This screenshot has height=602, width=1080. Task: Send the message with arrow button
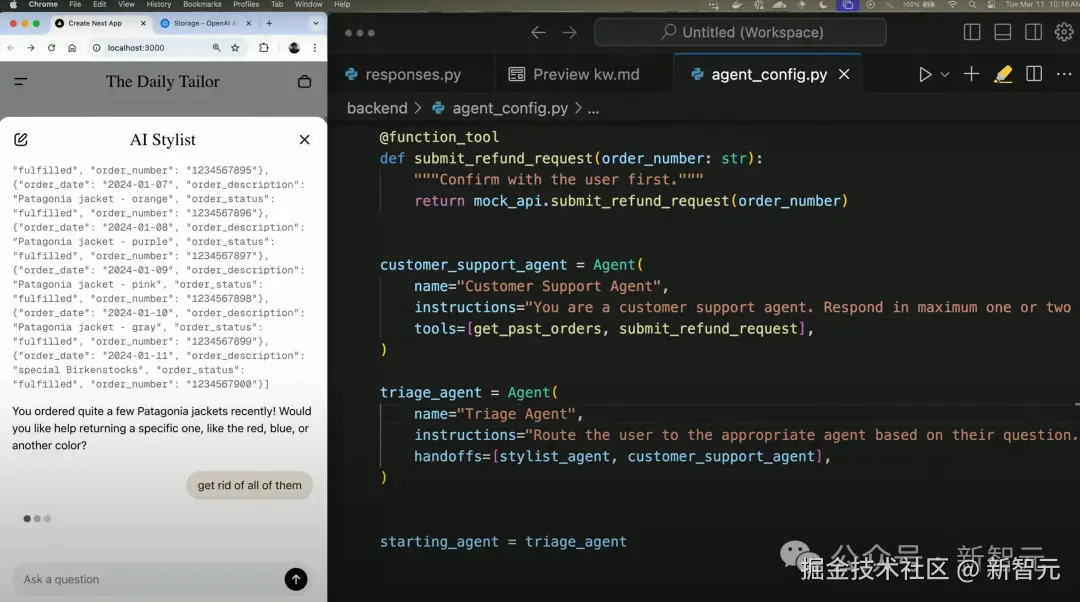click(x=296, y=579)
